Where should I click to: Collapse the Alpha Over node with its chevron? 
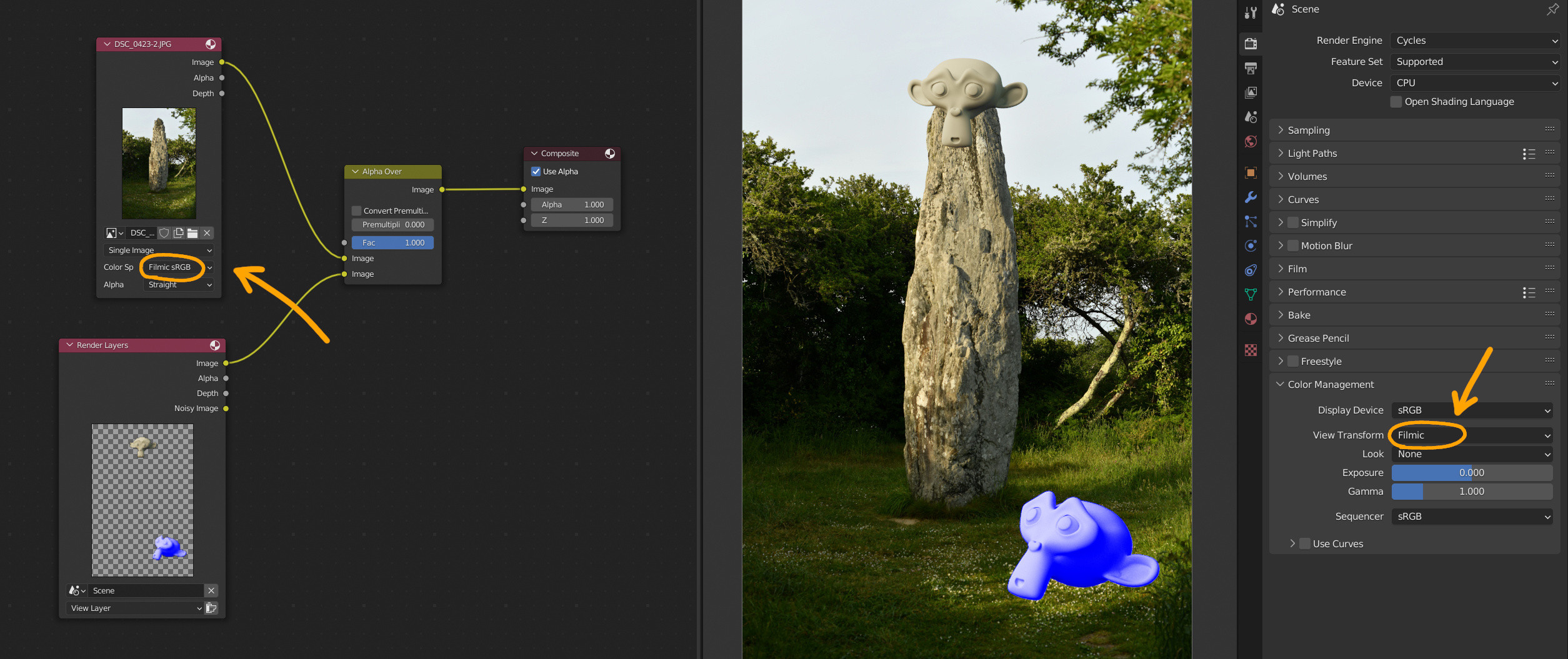(355, 172)
